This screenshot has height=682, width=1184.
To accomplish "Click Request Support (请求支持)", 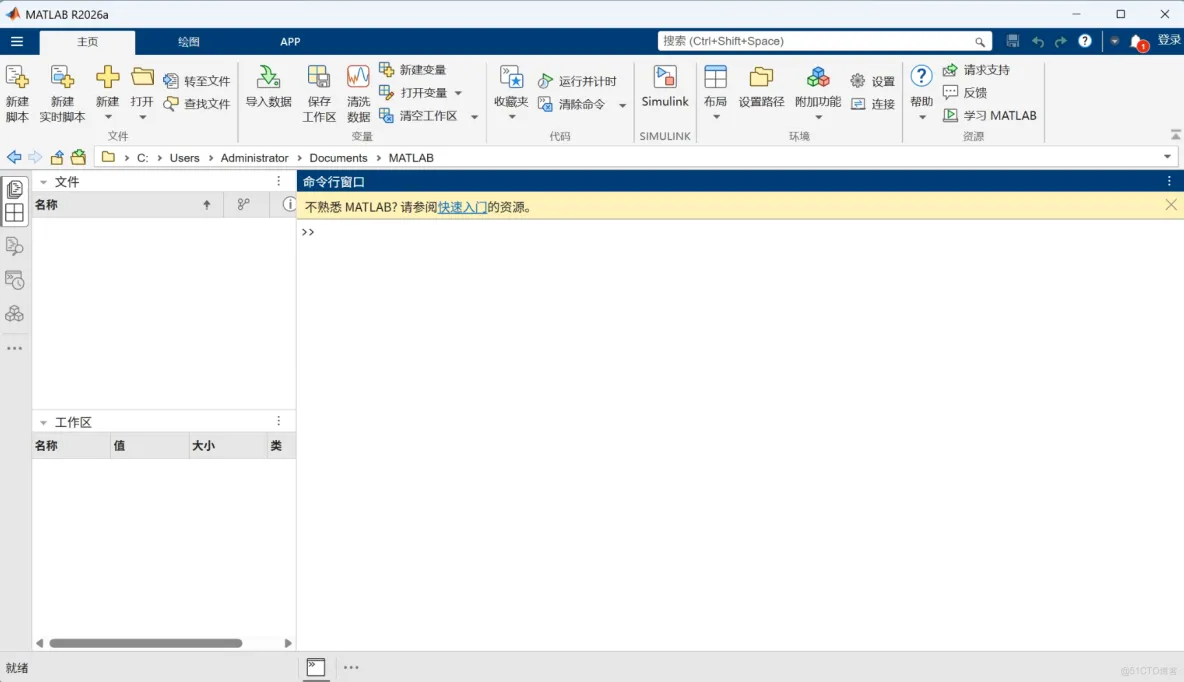I will pos(976,69).
